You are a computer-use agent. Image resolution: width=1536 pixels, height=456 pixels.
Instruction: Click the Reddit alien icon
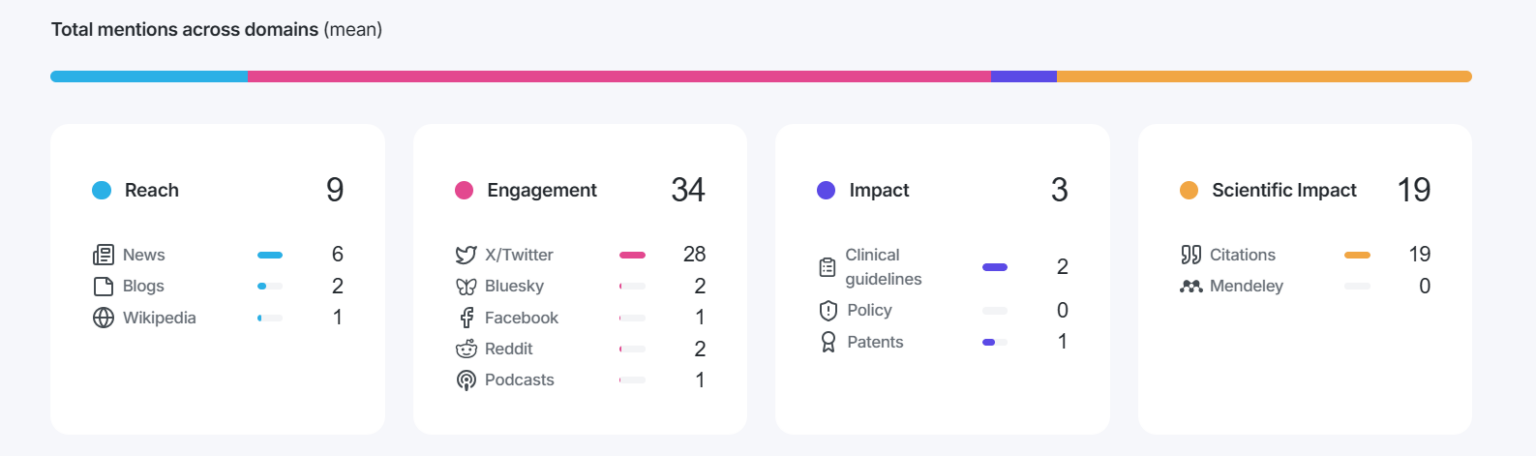coord(466,349)
